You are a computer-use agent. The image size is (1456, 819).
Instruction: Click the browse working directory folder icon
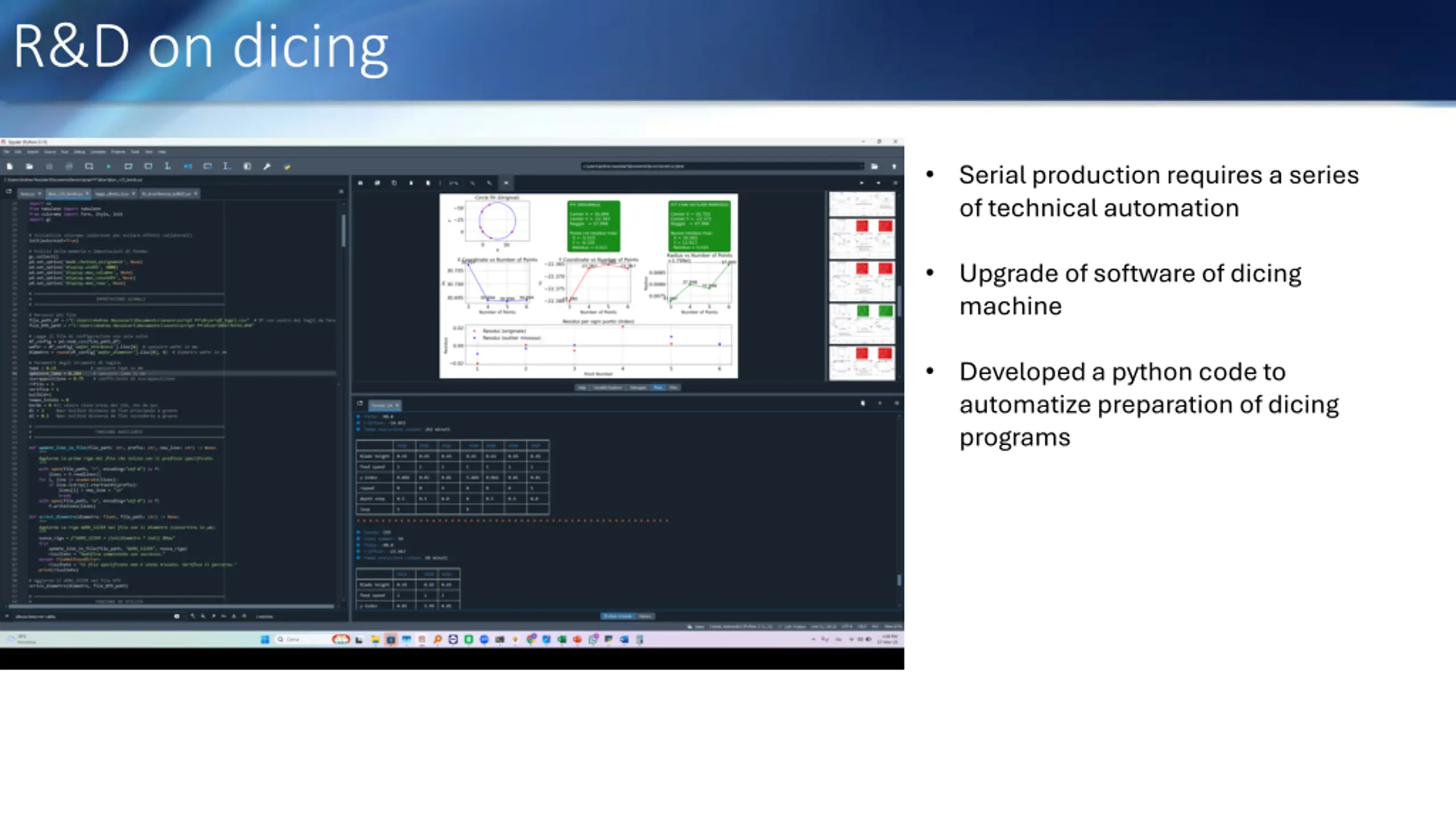(x=874, y=167)
